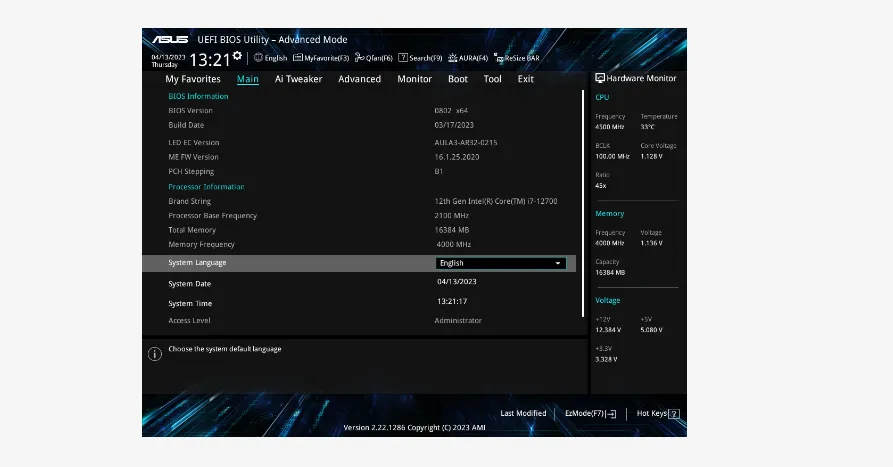Click the Core Voltage value 1.128 V
The height and width of the screenshot is (467, 893).
[652, 156]
